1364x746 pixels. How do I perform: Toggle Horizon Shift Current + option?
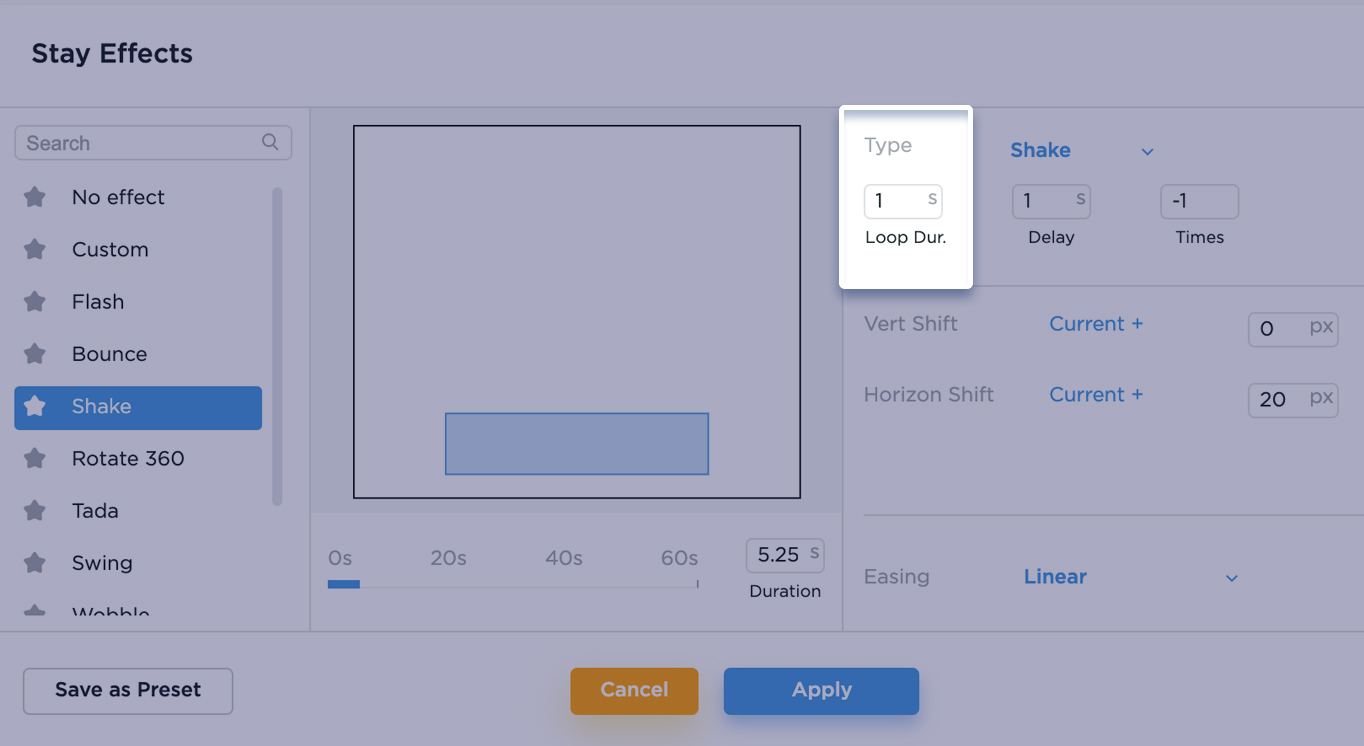click(1095, 395)
